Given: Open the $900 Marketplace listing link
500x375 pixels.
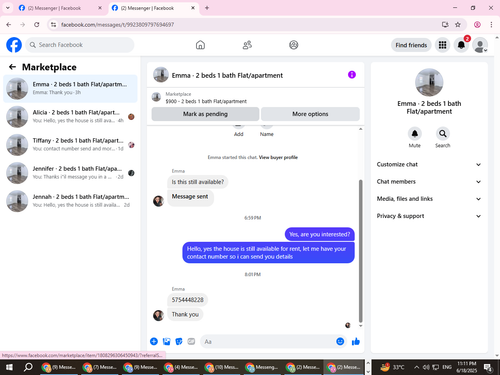Looking at the screenshot, I should tap(206, 101).
